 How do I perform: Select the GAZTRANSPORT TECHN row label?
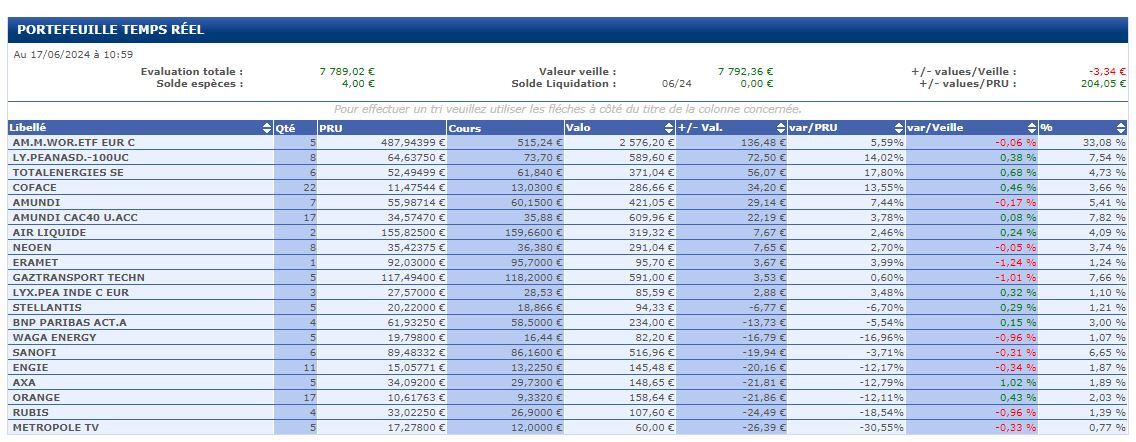78,278
